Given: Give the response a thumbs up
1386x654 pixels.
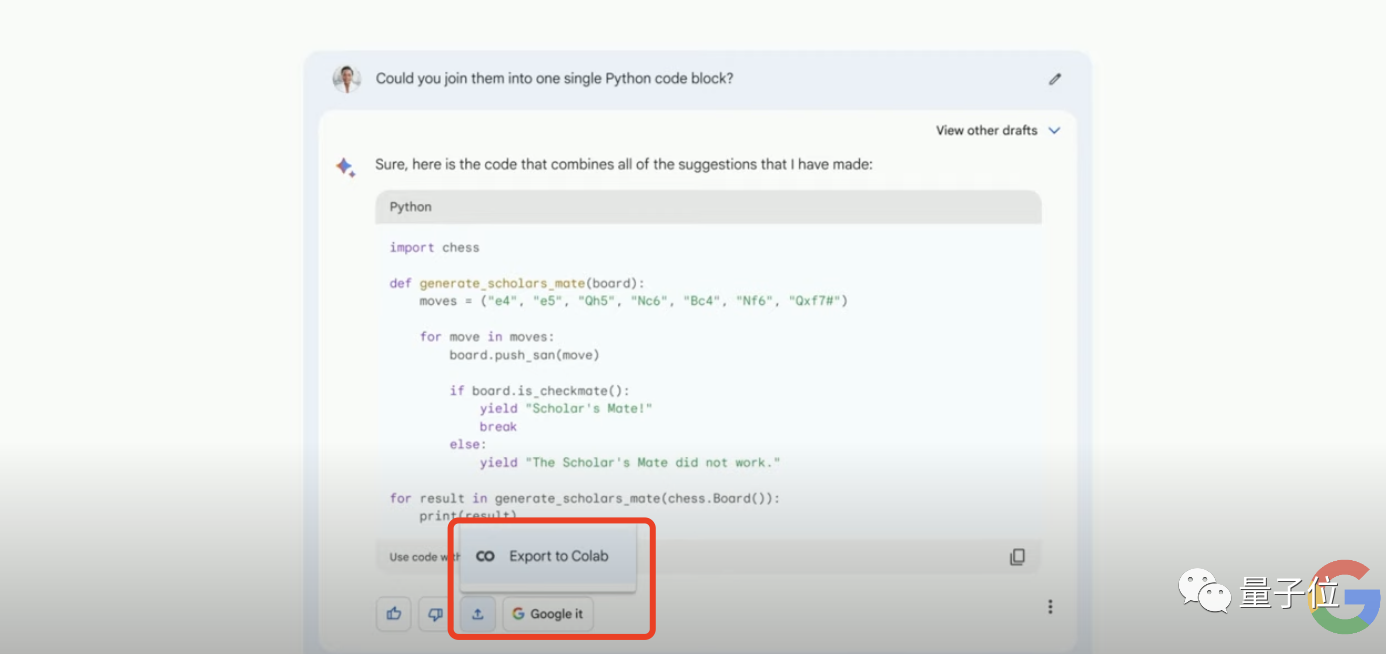Looking at the screenshot, I should pyautogui.click(x=394, y=614).
